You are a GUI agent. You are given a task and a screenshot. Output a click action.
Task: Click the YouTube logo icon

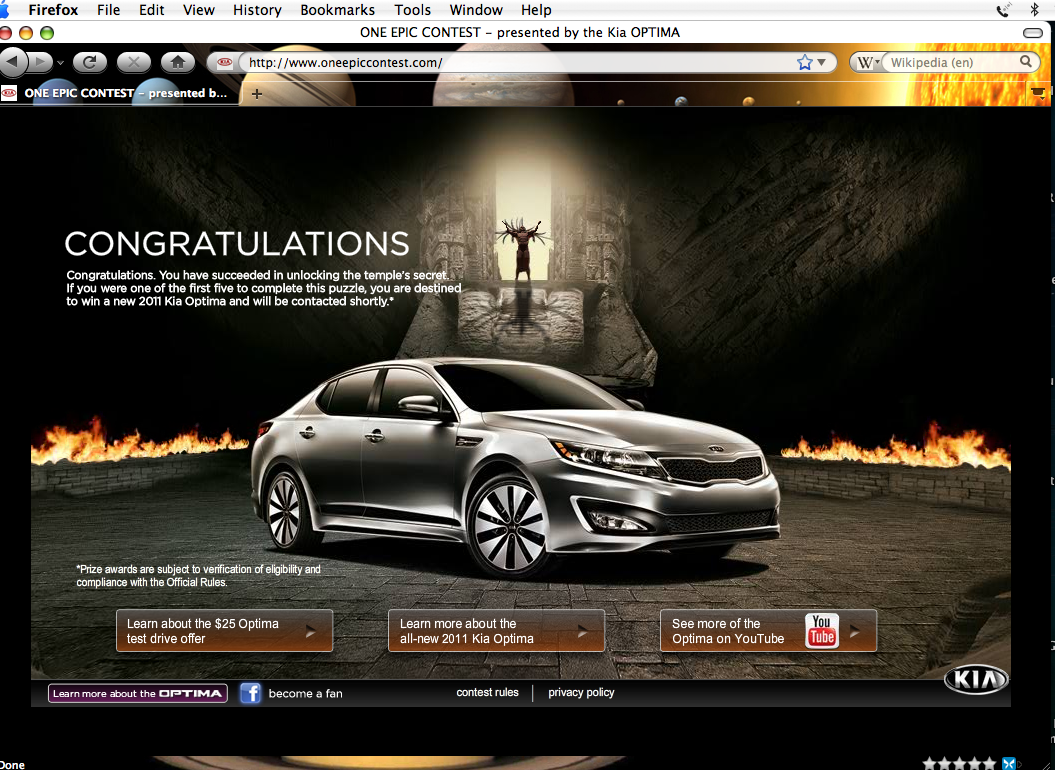pos(822,631)
